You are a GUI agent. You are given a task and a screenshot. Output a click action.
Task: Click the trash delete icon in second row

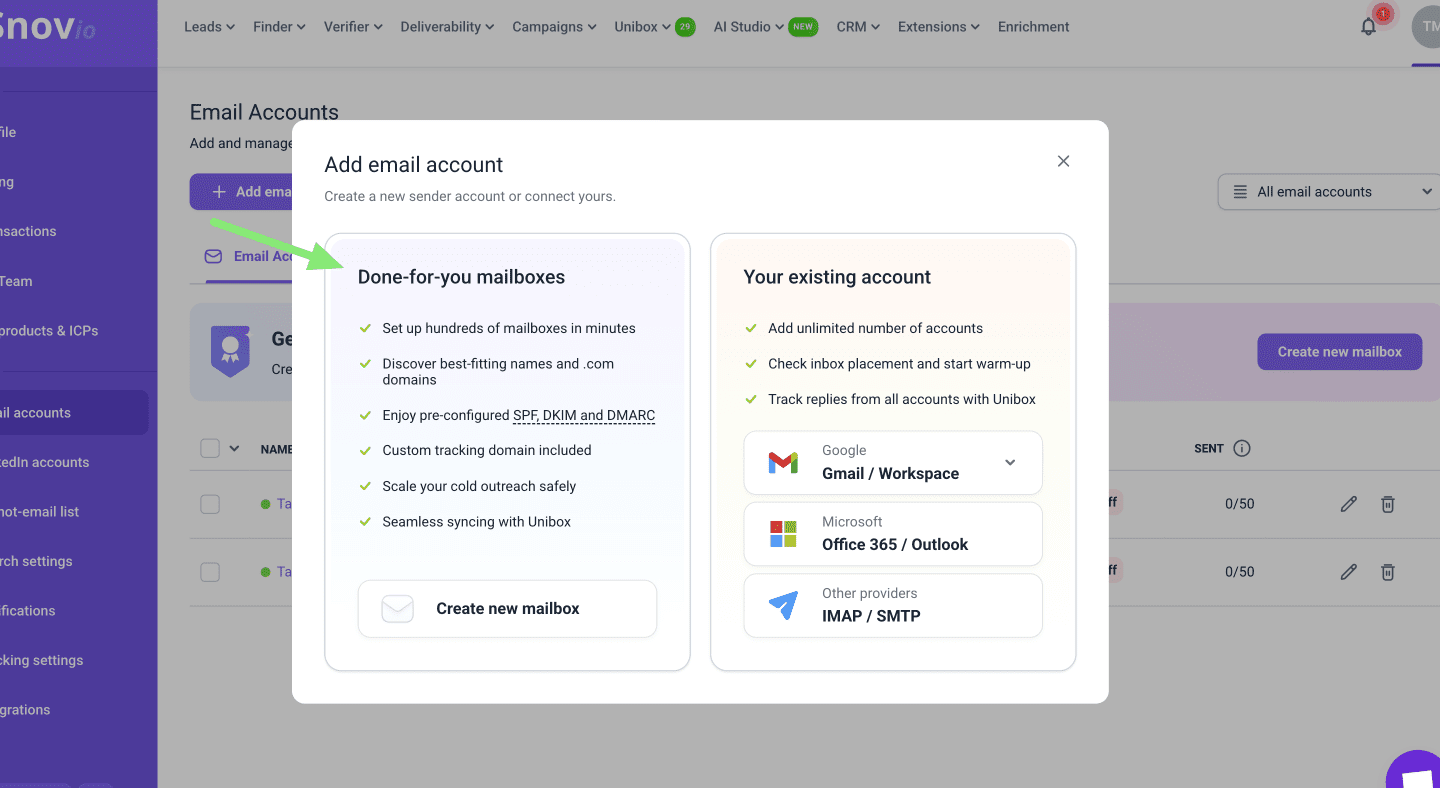point(1388,572)
